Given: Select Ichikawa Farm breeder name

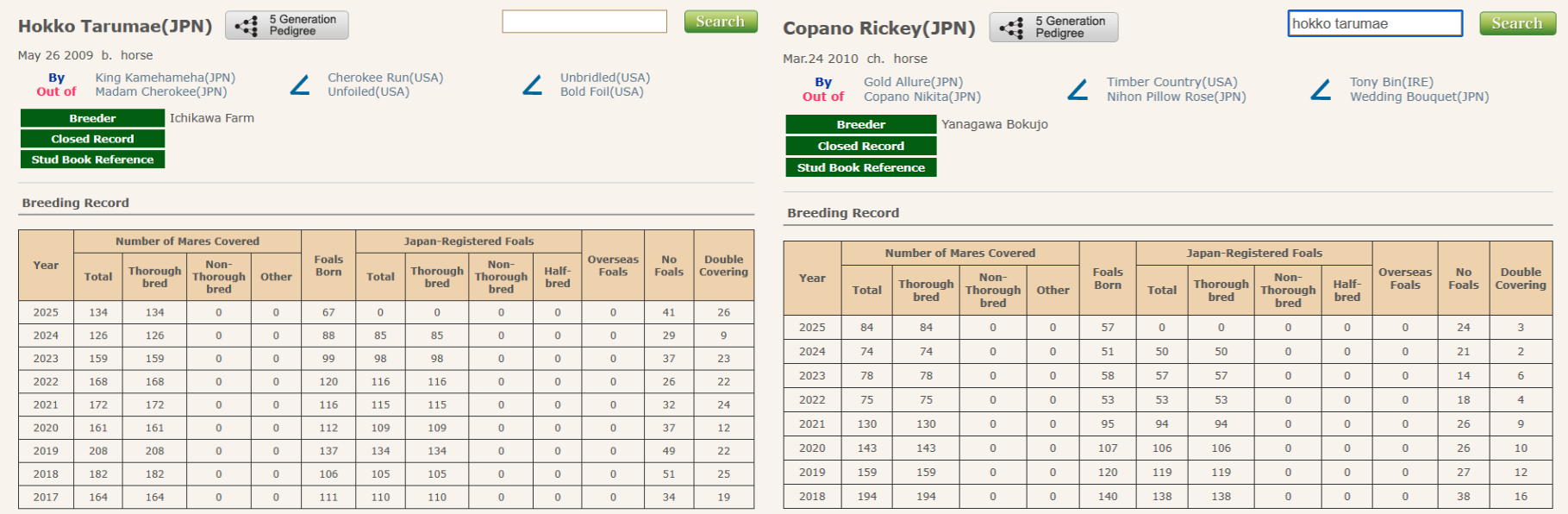Looking at the screenshot, I should [x=212, y=118].
